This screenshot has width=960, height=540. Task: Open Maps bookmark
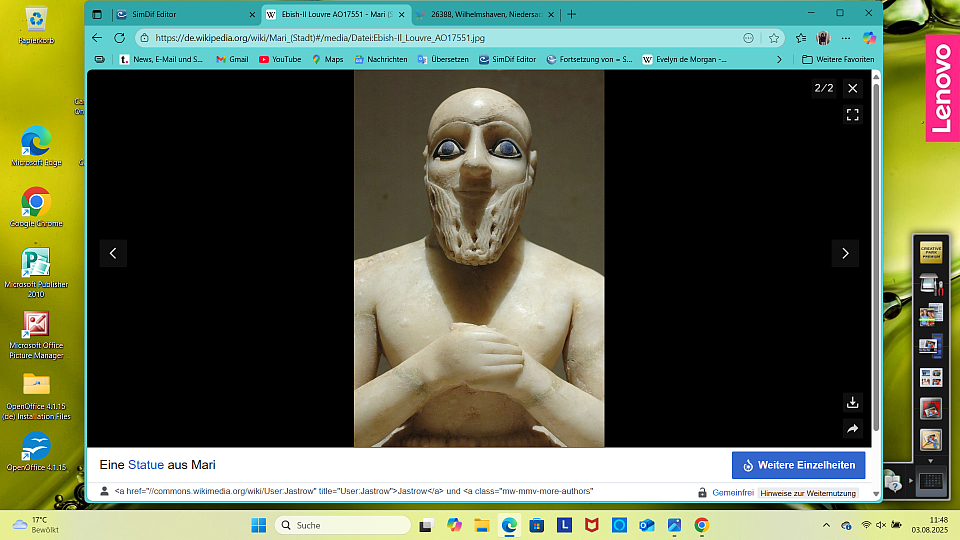point(328,59)
